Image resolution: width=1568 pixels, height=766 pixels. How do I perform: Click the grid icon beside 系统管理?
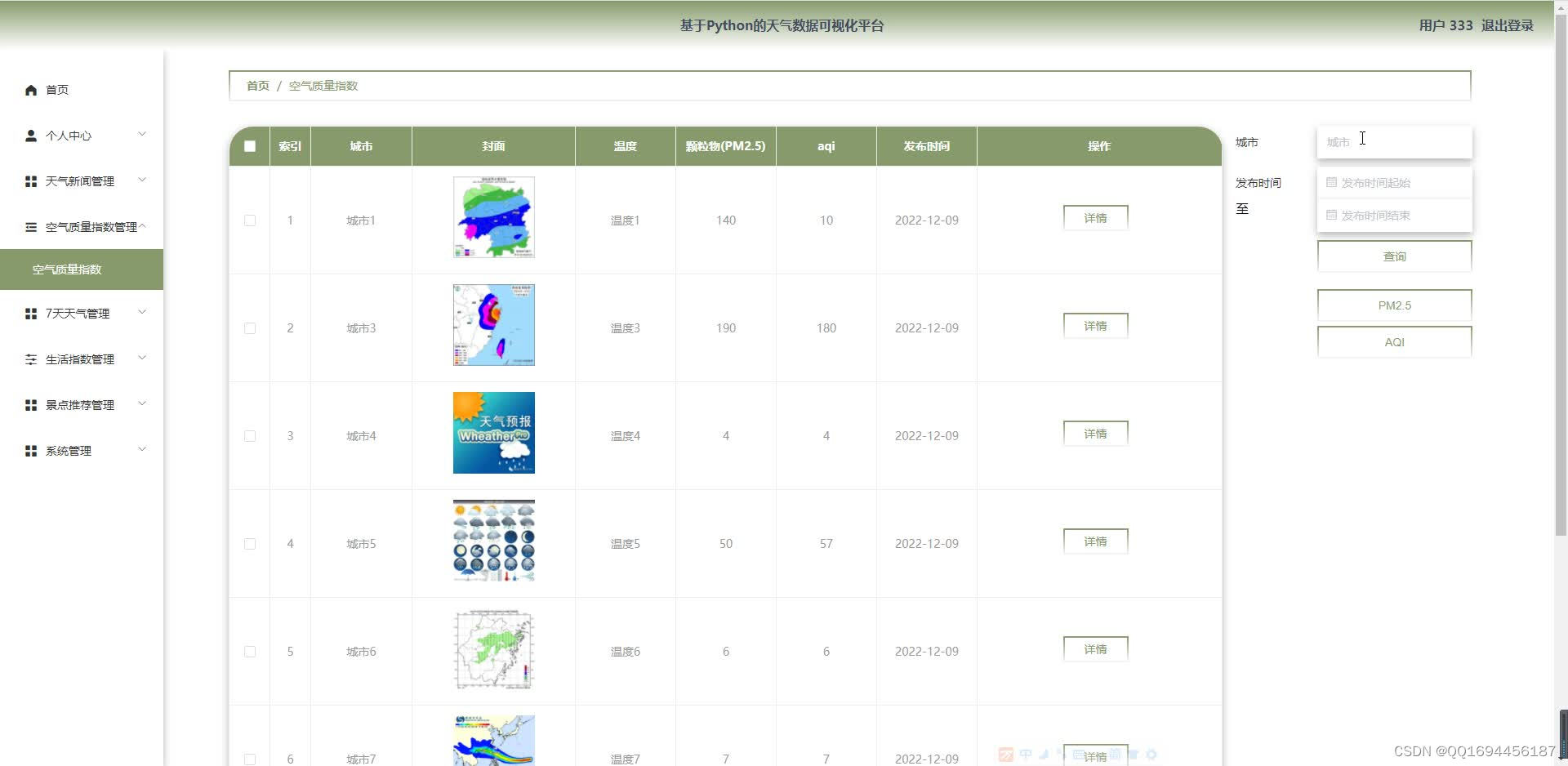click(31, 451)
